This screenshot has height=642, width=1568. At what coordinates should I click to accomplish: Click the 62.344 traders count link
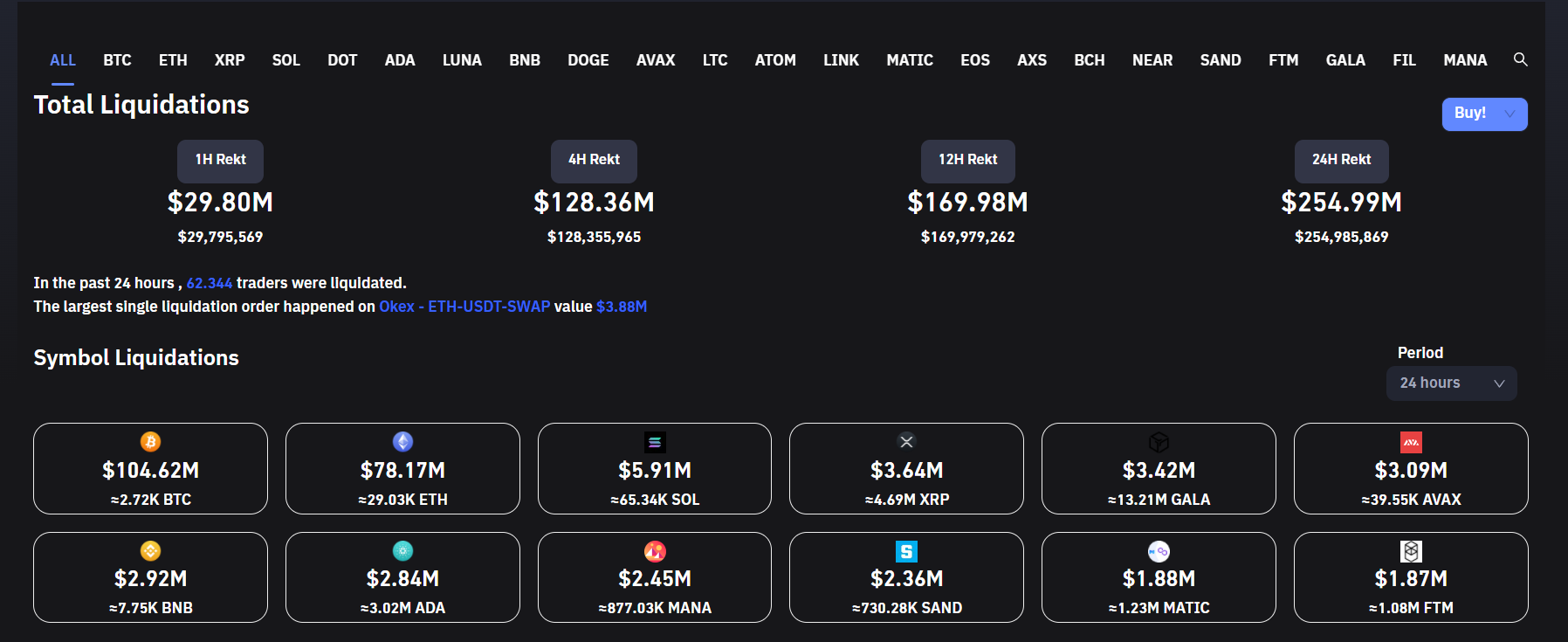(x=210, y=283)
